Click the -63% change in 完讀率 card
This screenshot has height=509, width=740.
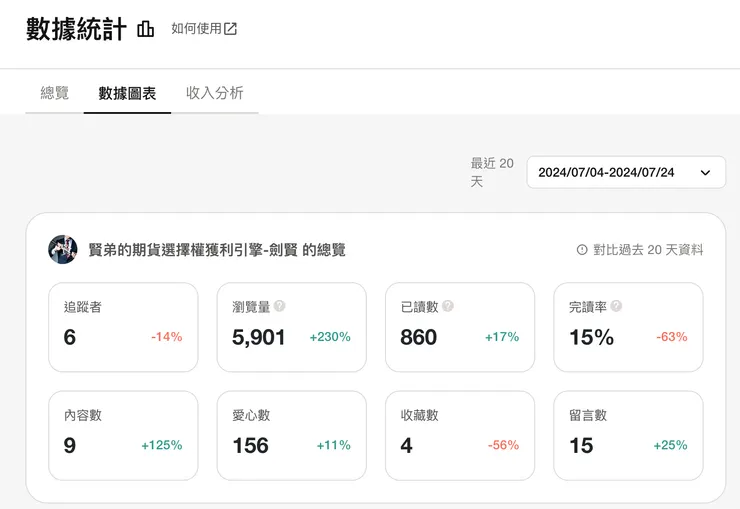point(672,337)
